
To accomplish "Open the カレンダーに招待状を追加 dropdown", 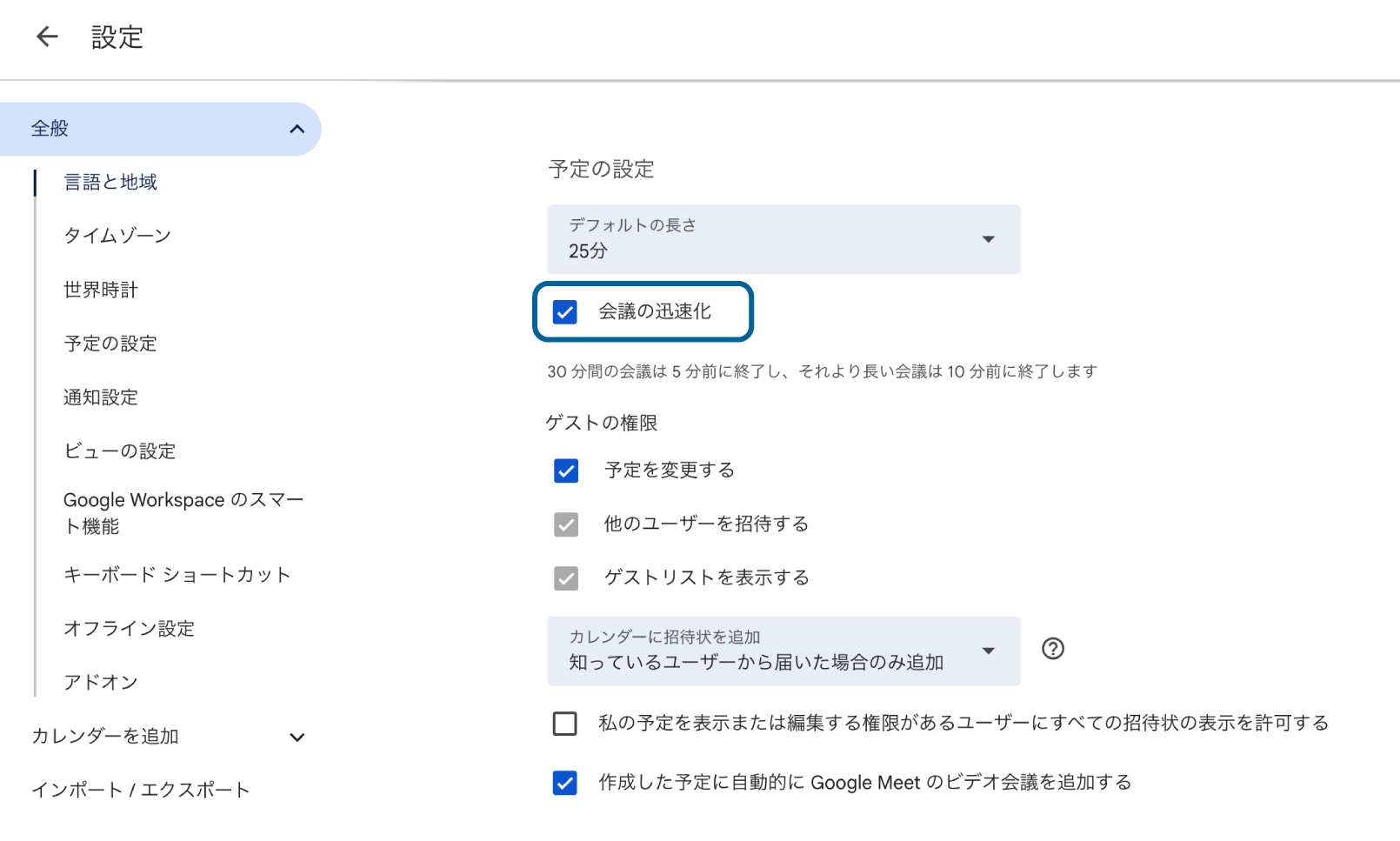I will click(x=783, y=651).
